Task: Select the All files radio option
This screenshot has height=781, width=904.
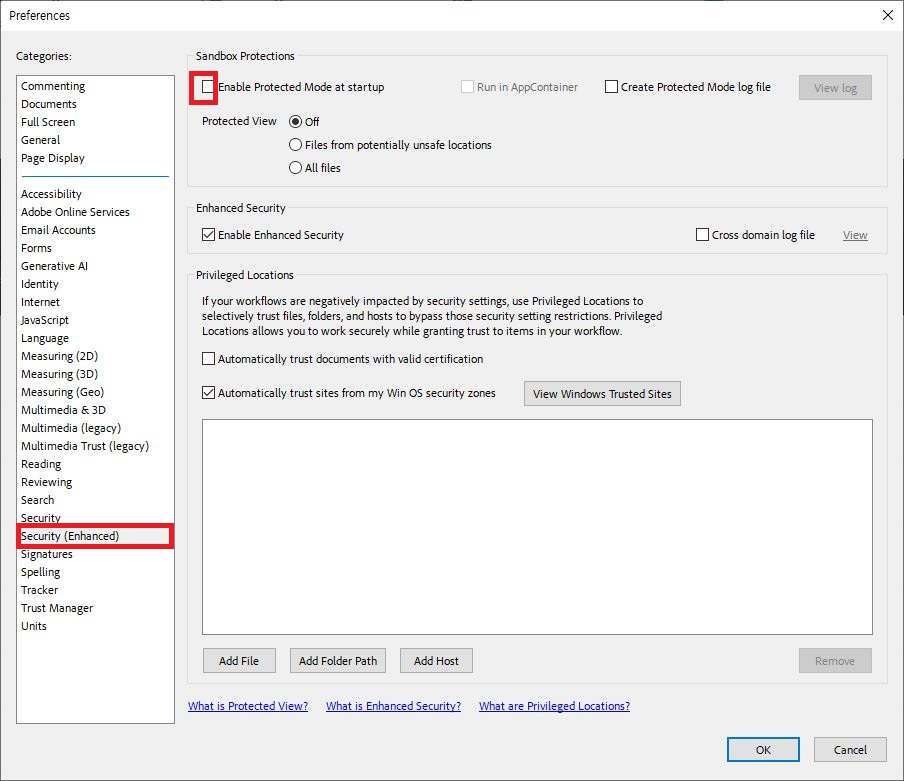Action: click(295, 168)
